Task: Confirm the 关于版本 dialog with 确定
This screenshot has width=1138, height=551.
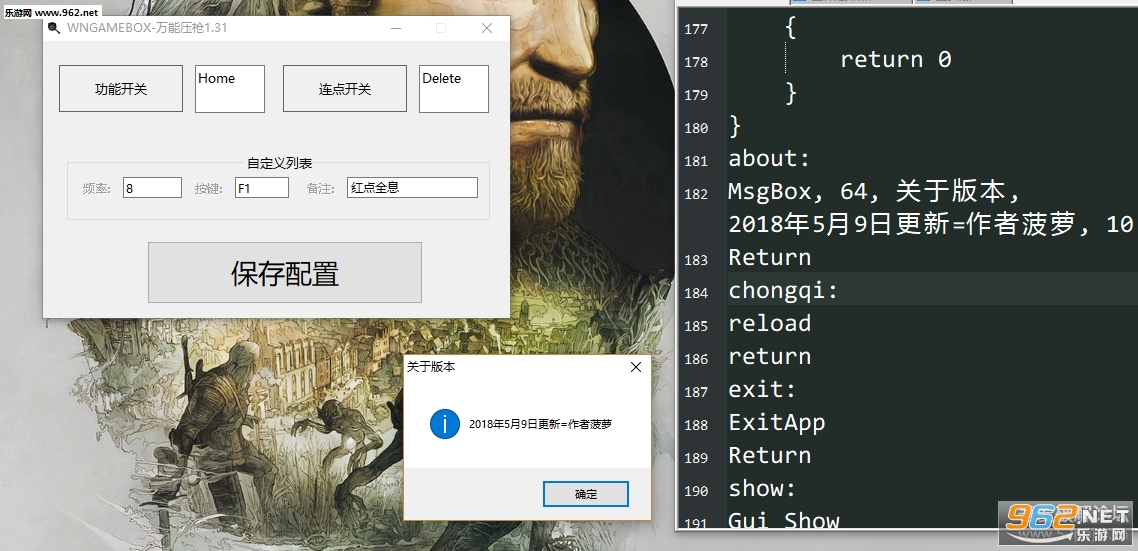Action: coord(586,494)
